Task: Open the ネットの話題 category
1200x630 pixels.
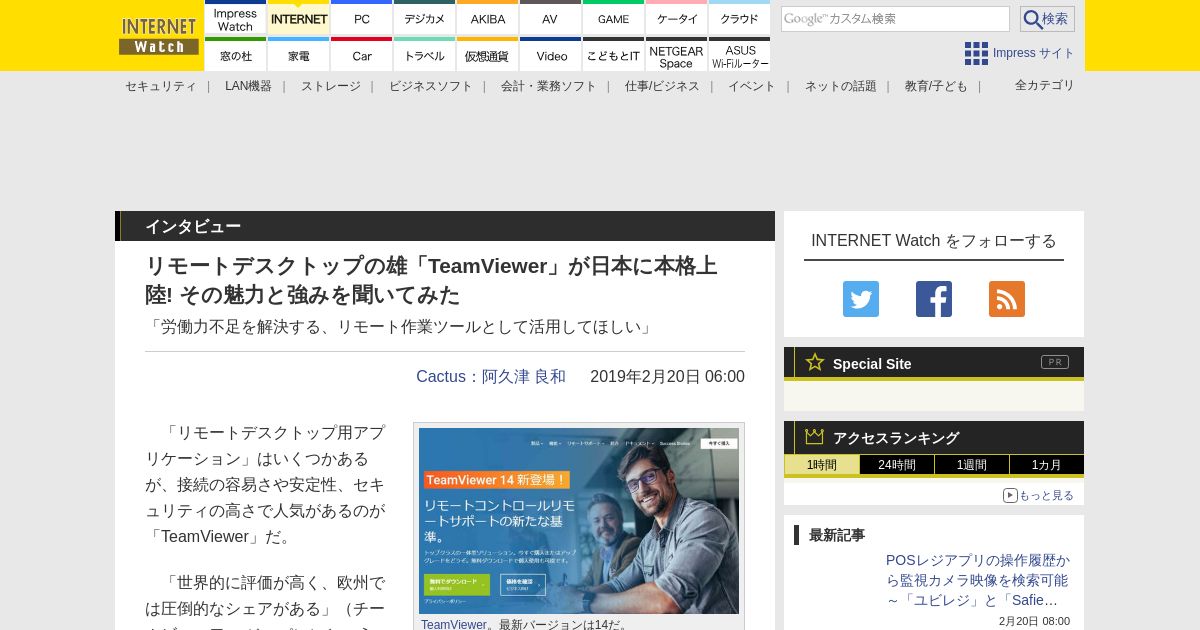Action: tap(841, 86)
